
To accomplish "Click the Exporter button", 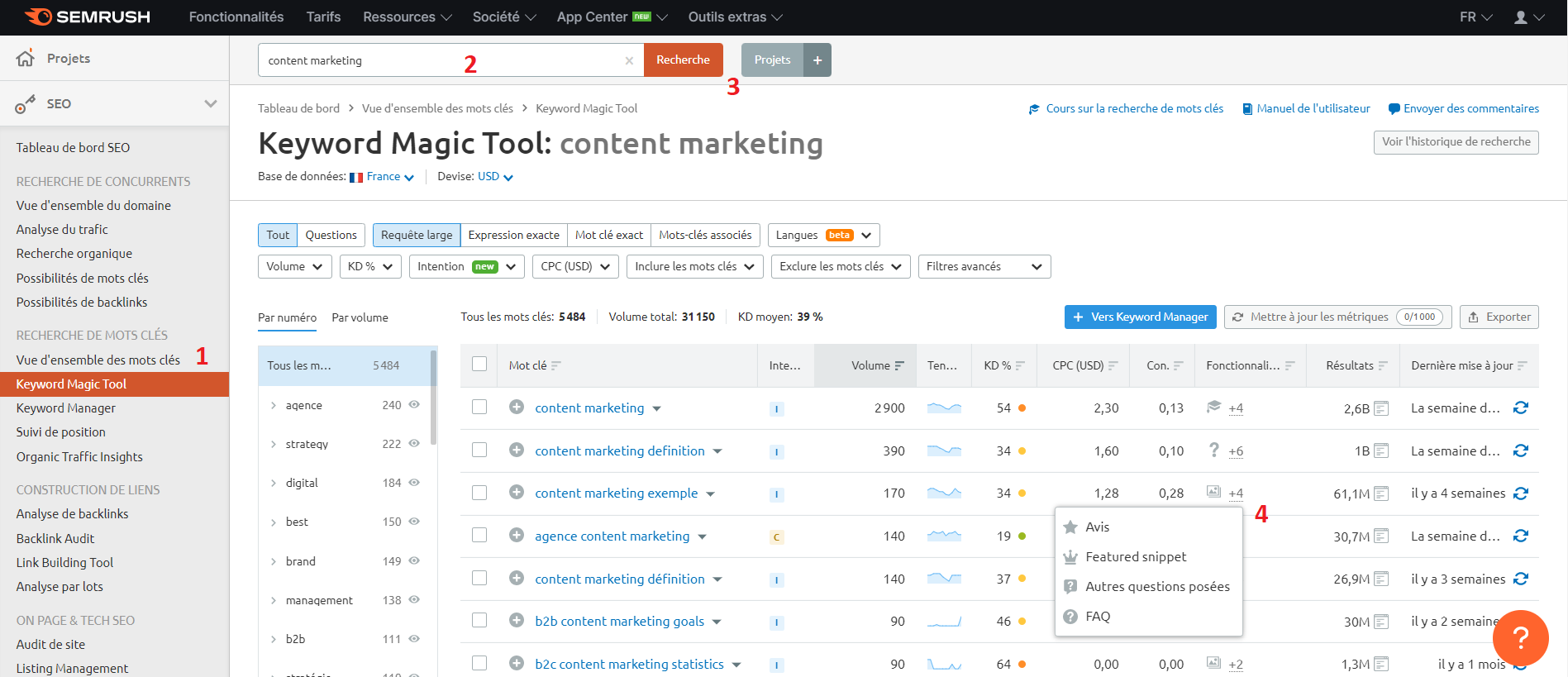I will coord(1499,317).
